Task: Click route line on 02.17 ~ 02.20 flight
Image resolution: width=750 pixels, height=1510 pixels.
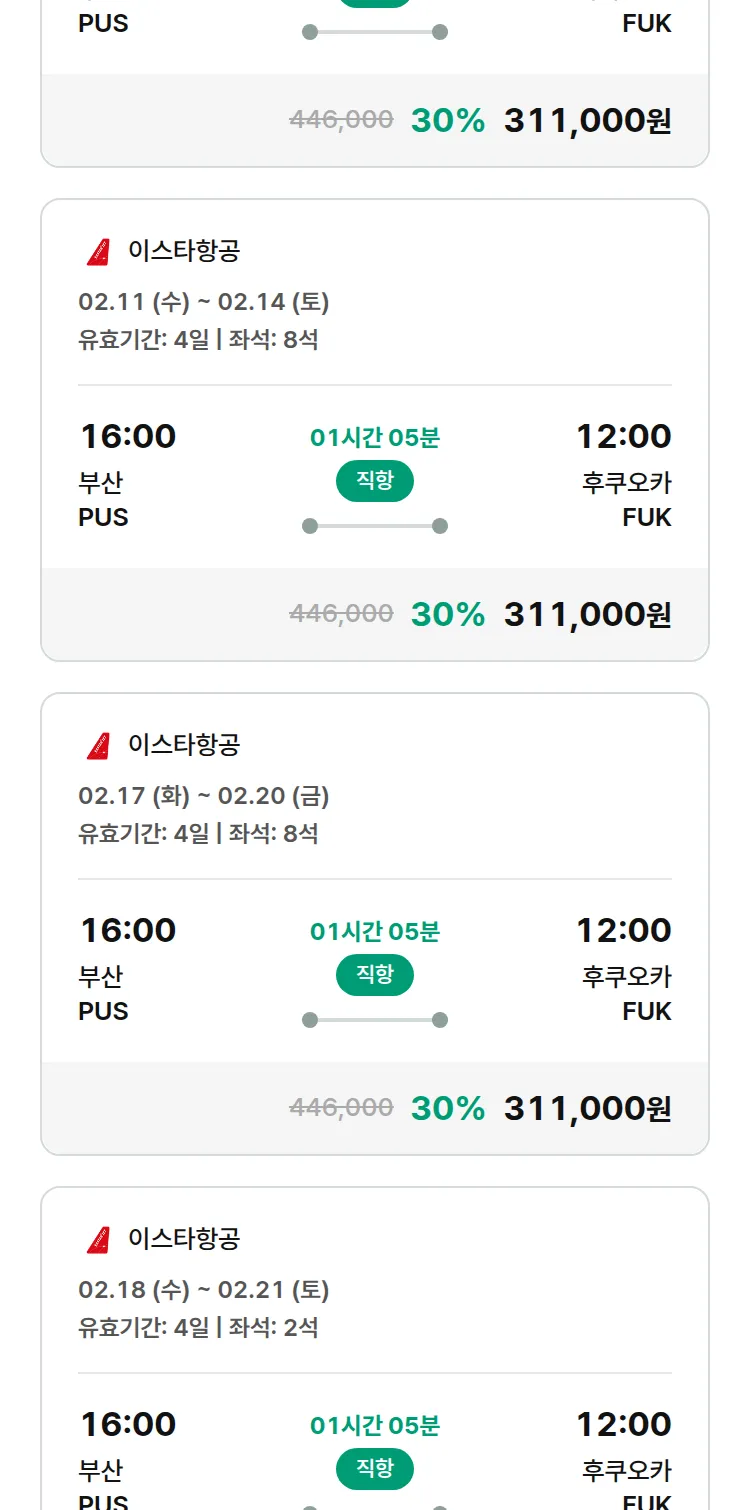Action: click(375, 1020)
